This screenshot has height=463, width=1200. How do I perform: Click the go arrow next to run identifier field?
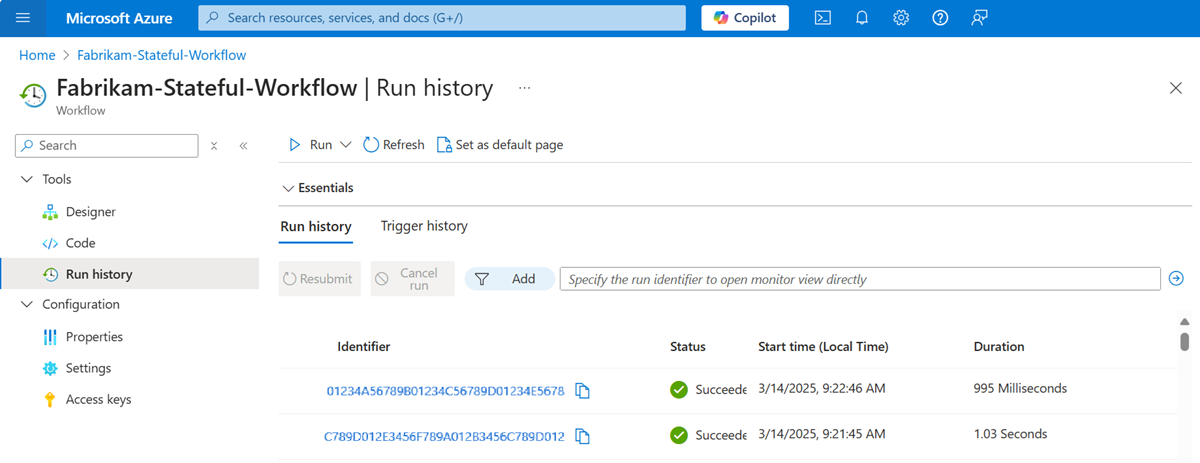tap(1176, 279)
